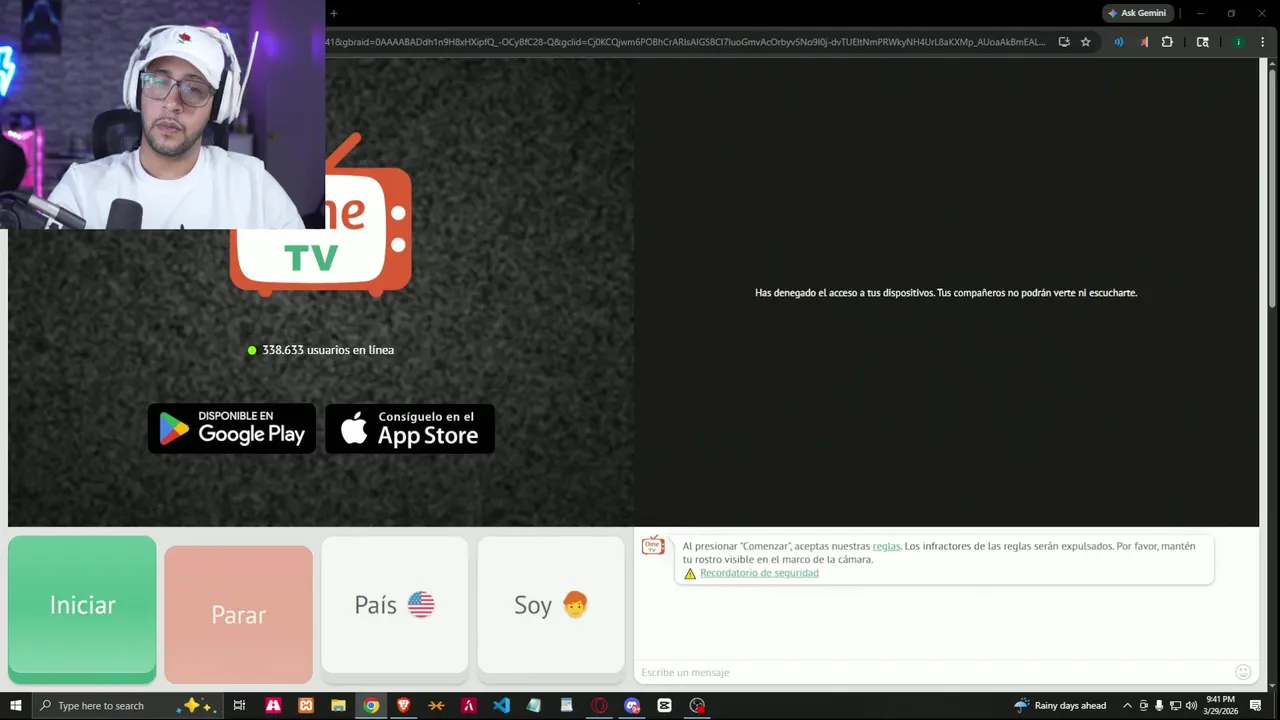This screenshot has width=1280, height=720.
Task: Open the reglas rules link
Action: [886, 546]
